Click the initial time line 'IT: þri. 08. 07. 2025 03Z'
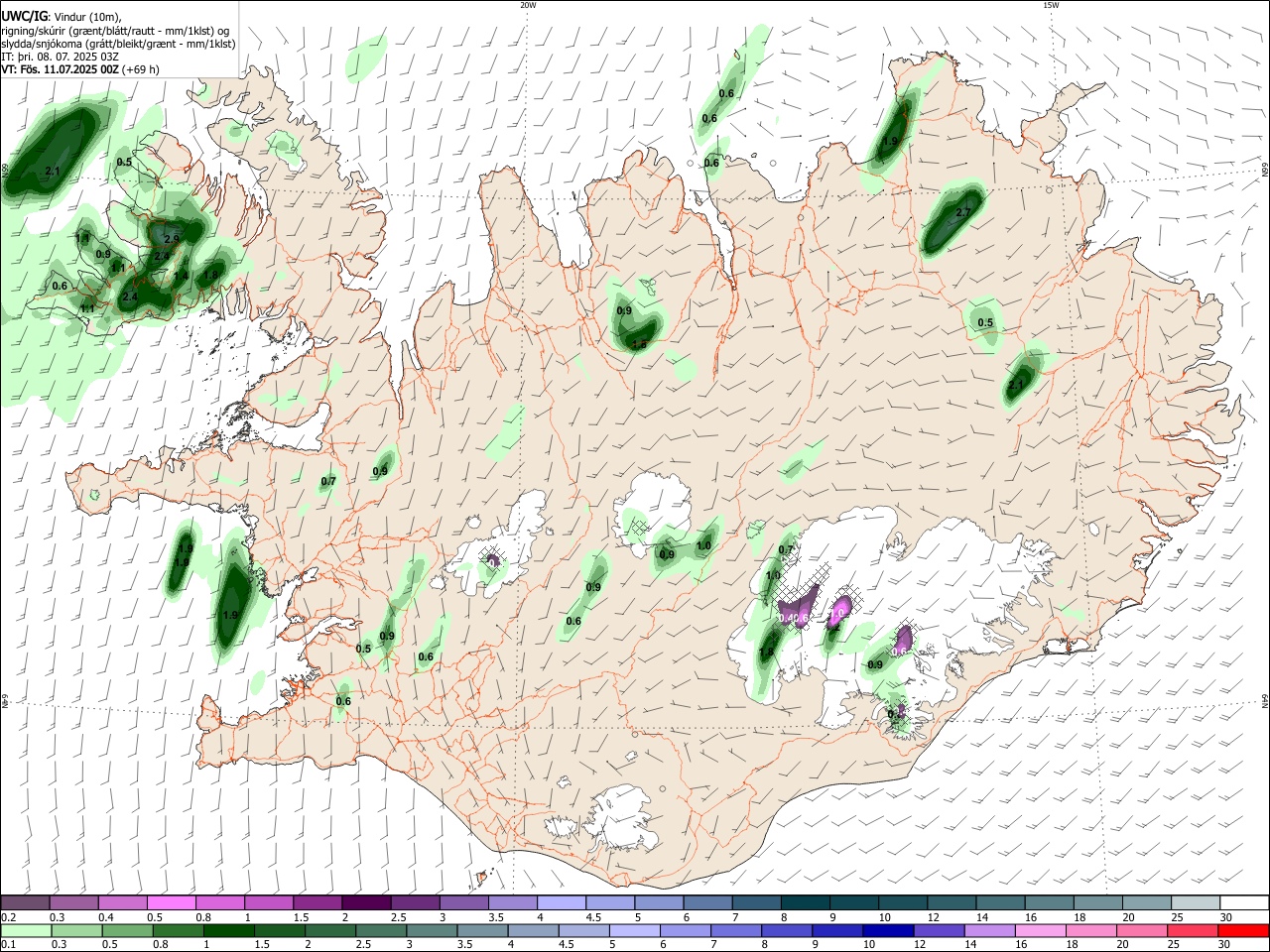Viewport: 1270px width, 952px height. 61,57
